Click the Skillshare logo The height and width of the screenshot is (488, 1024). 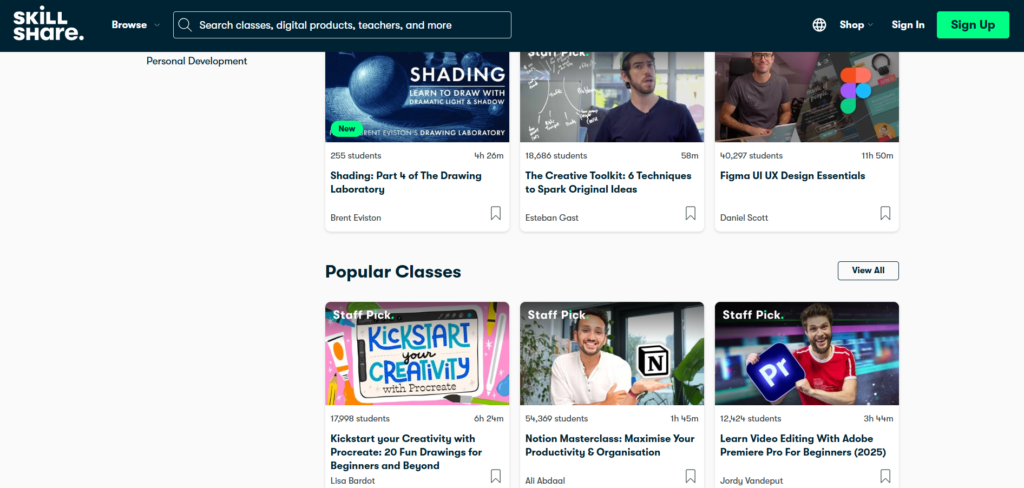coord(48,25)
